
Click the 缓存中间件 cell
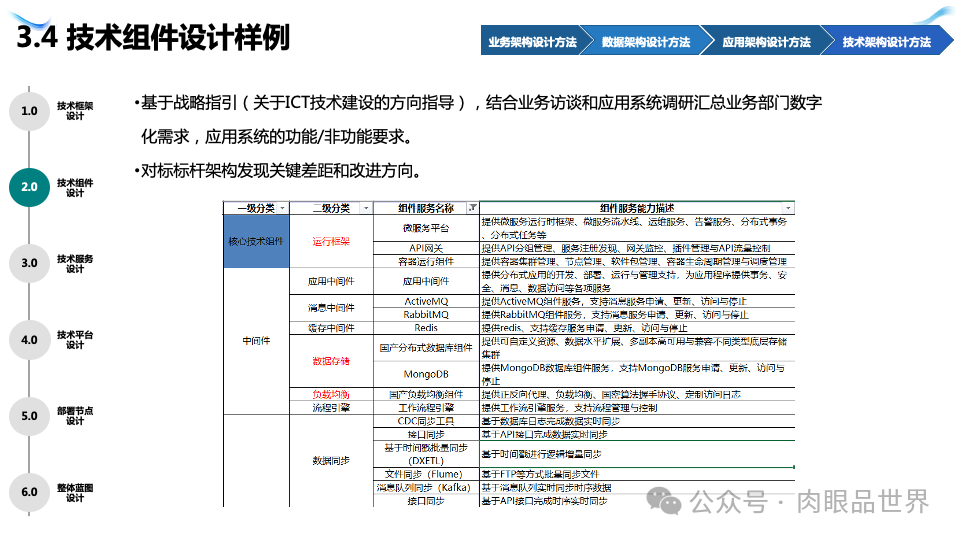pos(331,328)
